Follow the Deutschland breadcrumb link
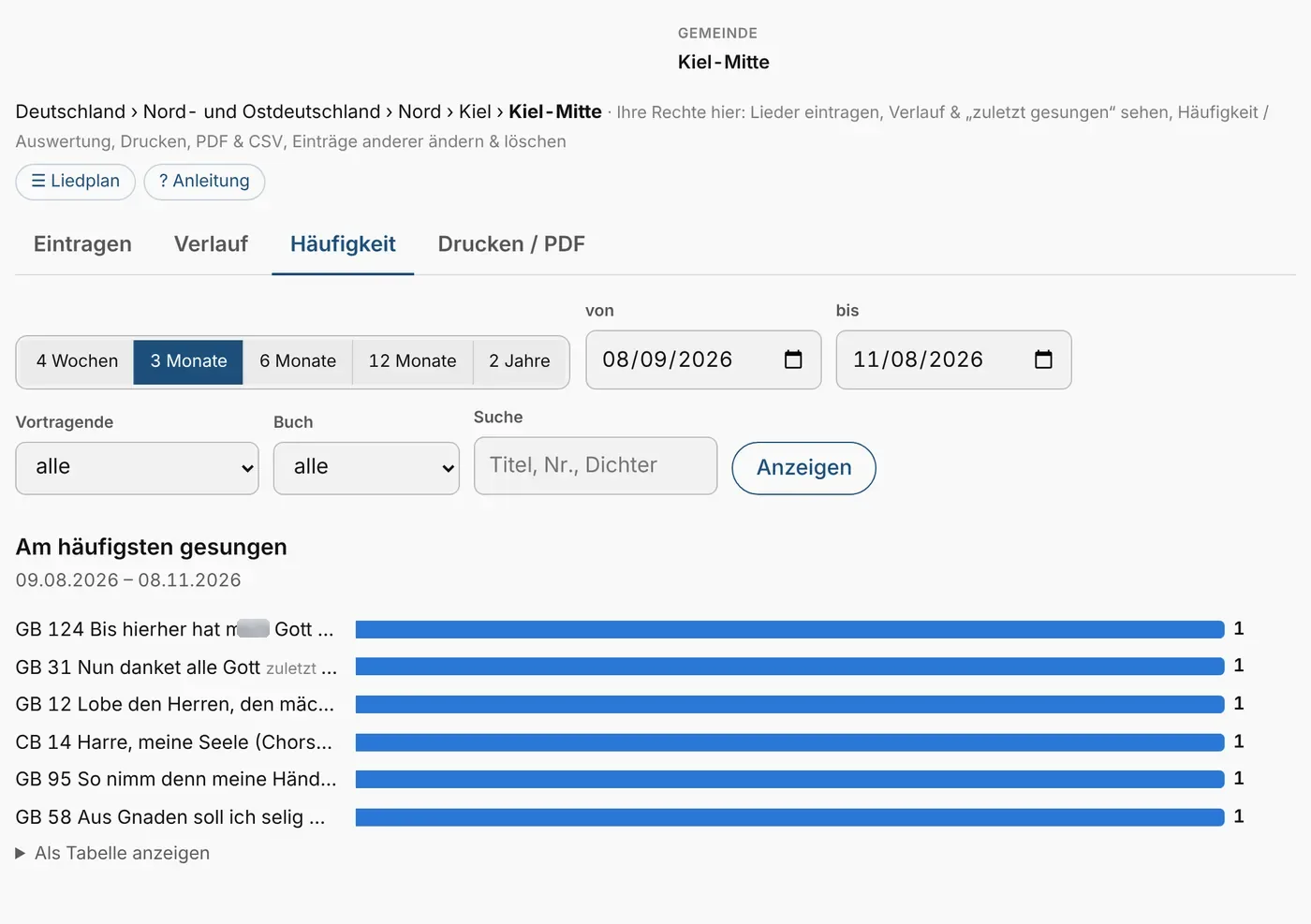The width and height of the screenshot is (1311, 924). click(70, 112)
